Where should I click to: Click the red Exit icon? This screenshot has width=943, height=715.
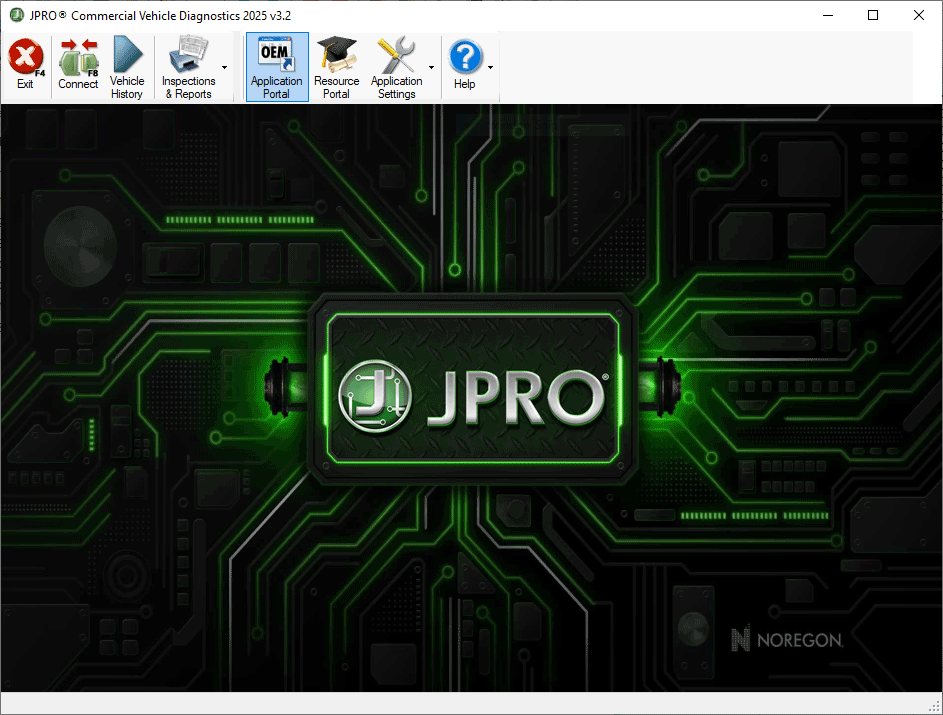[25, 60]
